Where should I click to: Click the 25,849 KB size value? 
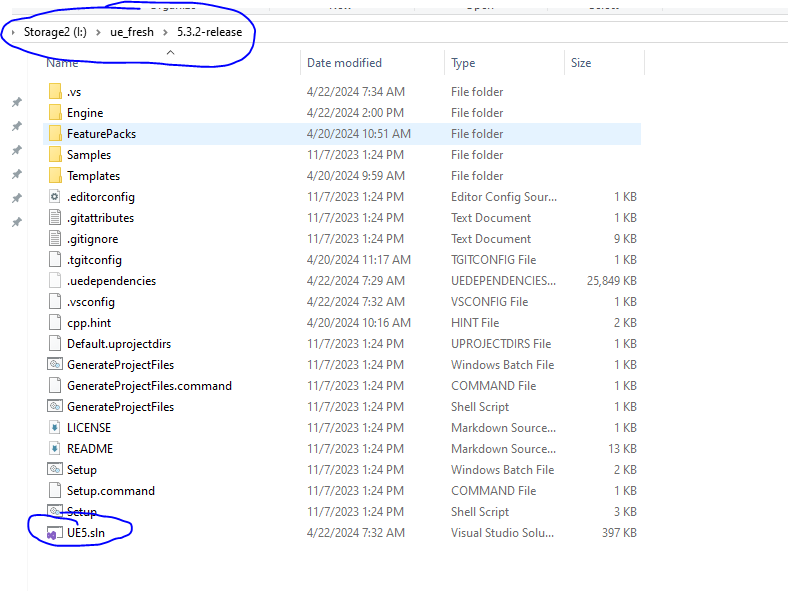tap(612, 280)
